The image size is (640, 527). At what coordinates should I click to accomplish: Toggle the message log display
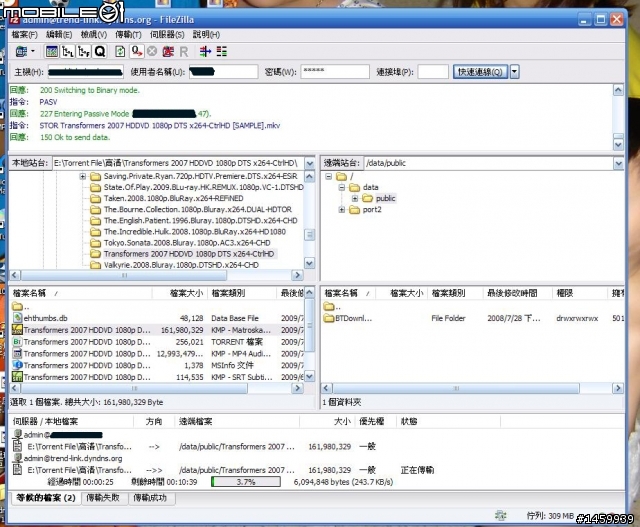[52, 51]
